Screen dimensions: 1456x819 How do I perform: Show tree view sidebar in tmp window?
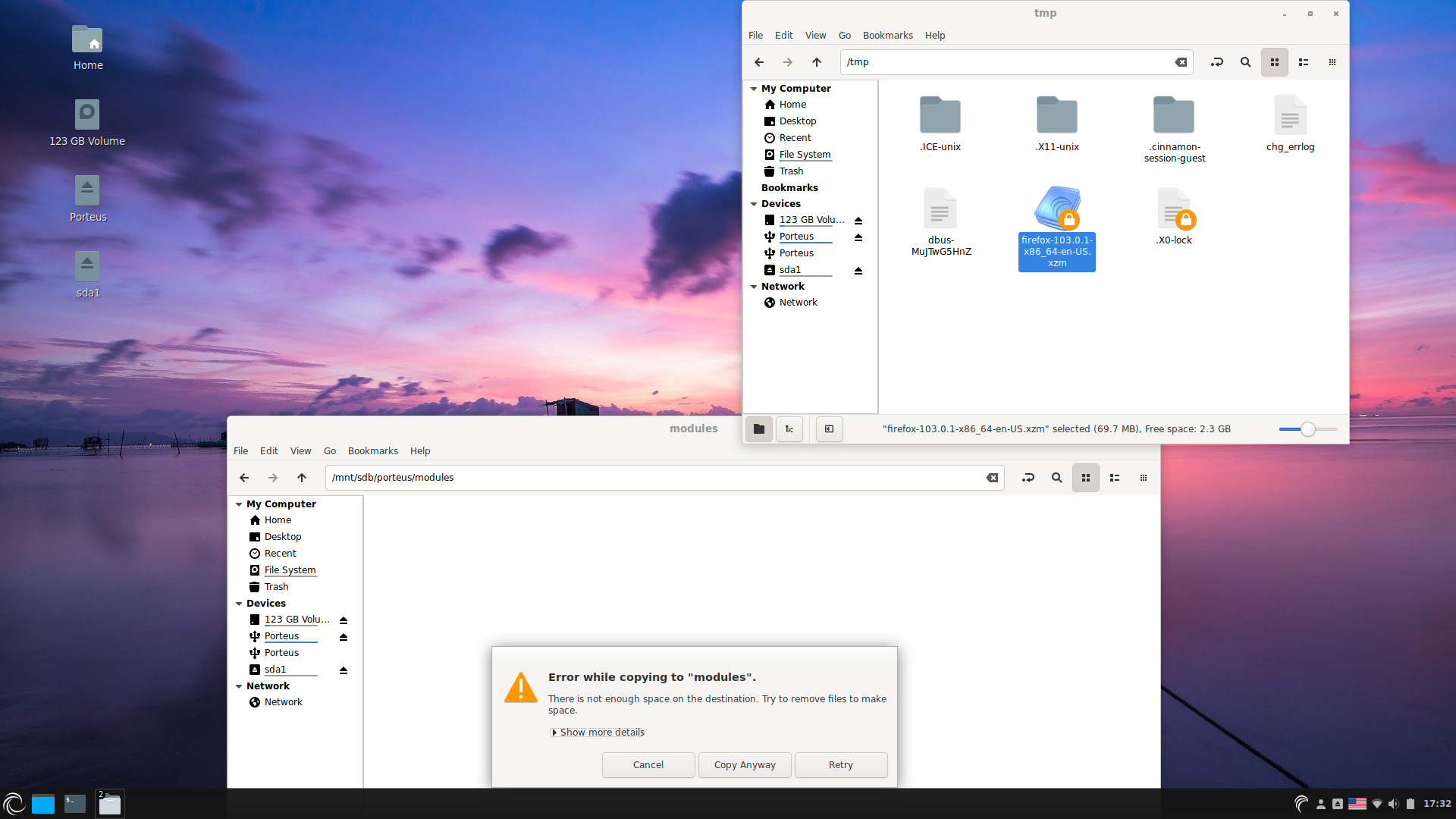pos(789,429)
